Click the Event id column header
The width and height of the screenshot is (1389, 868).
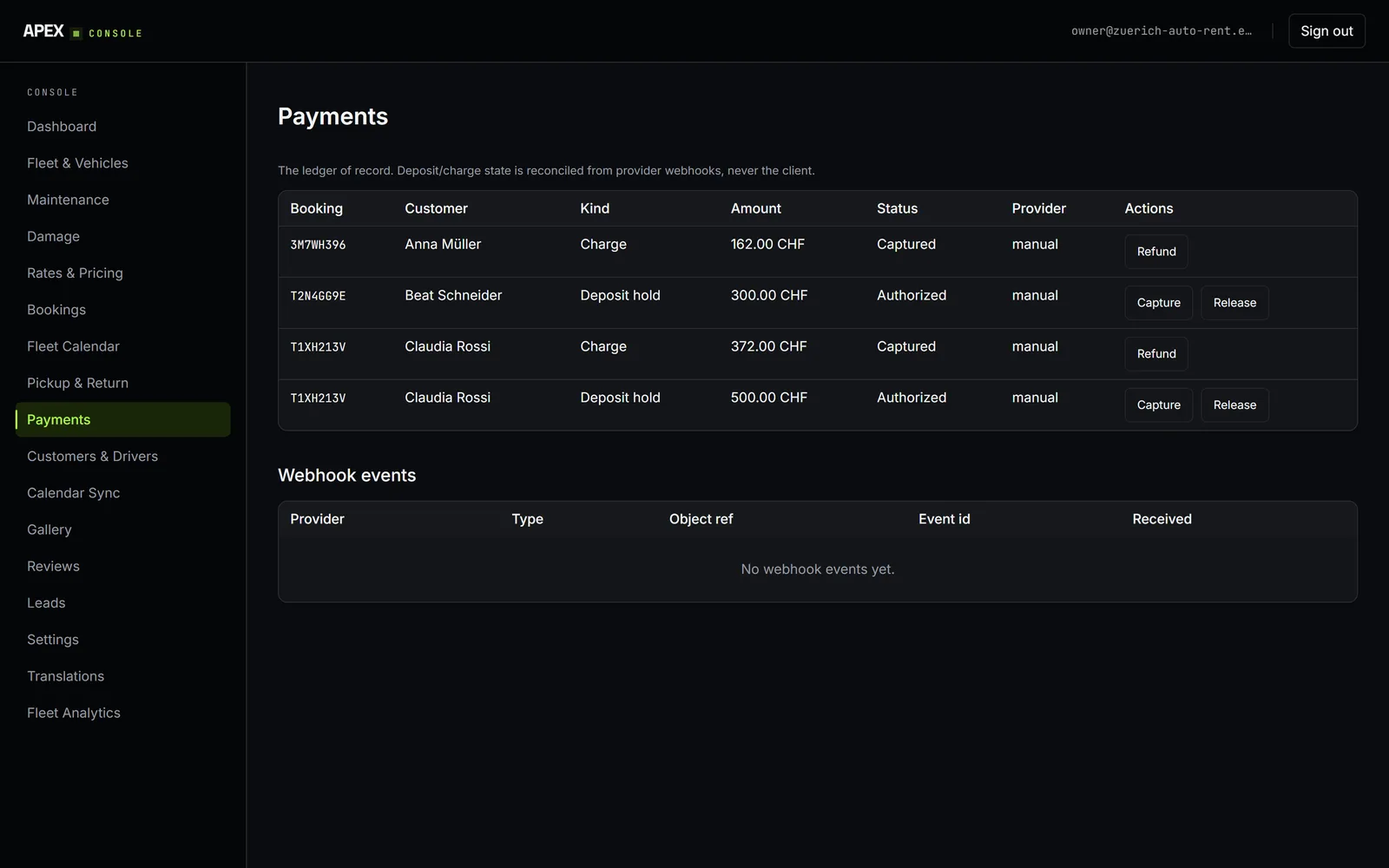point(945,519)
